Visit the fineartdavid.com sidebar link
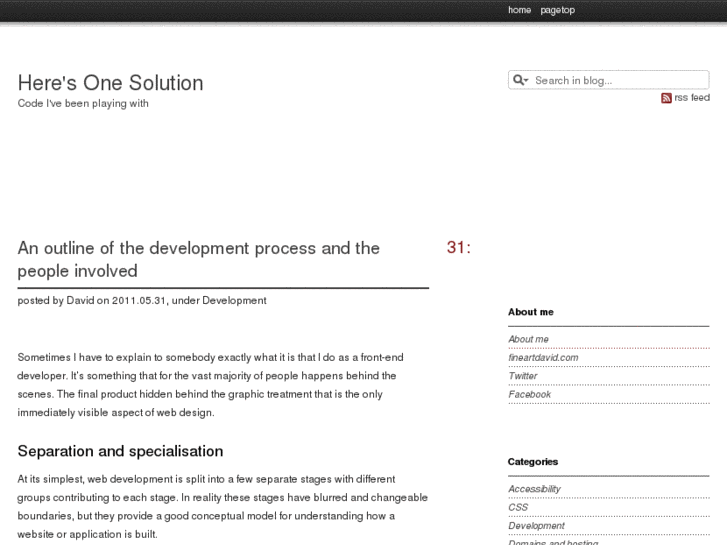This screenshot has width=727, height=545. 543,358
